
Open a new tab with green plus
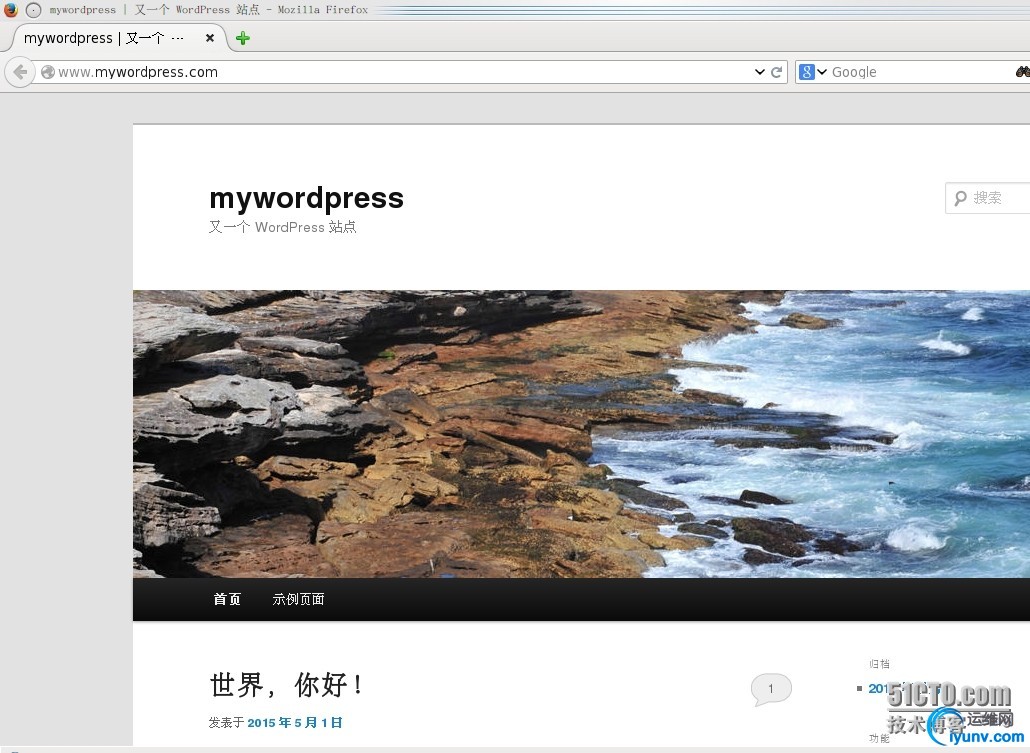click(243, 38)
